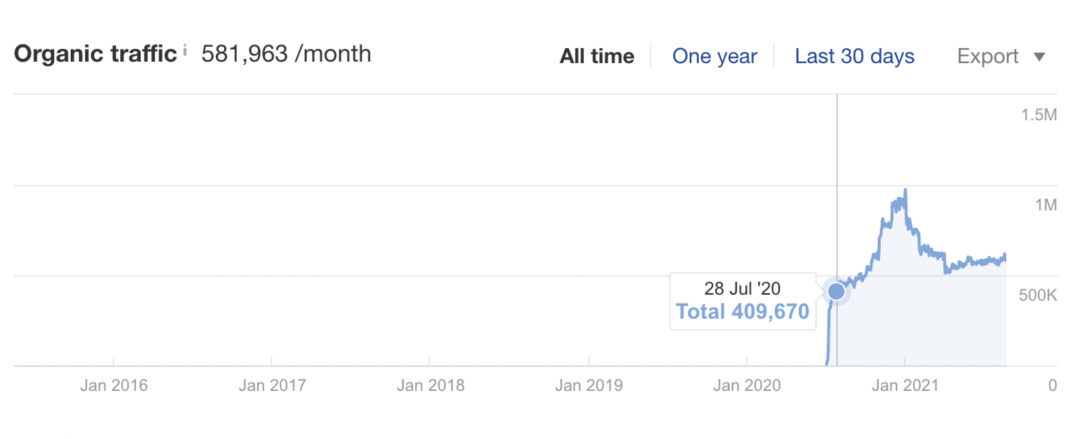Click the Jan 2019 axis label
Viewport: 1080px width, 439px height.
click(588, 385)
